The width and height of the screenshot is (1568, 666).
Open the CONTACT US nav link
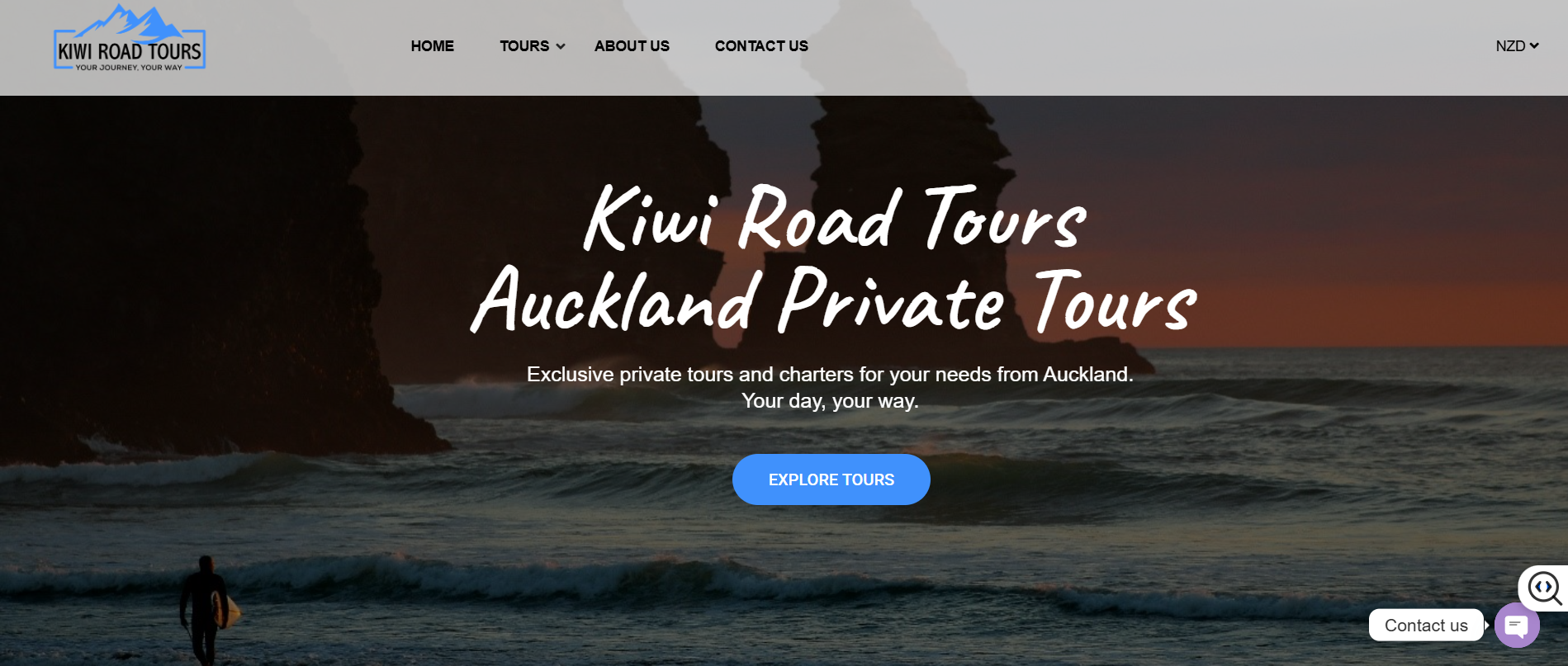(x=761, y=46)
